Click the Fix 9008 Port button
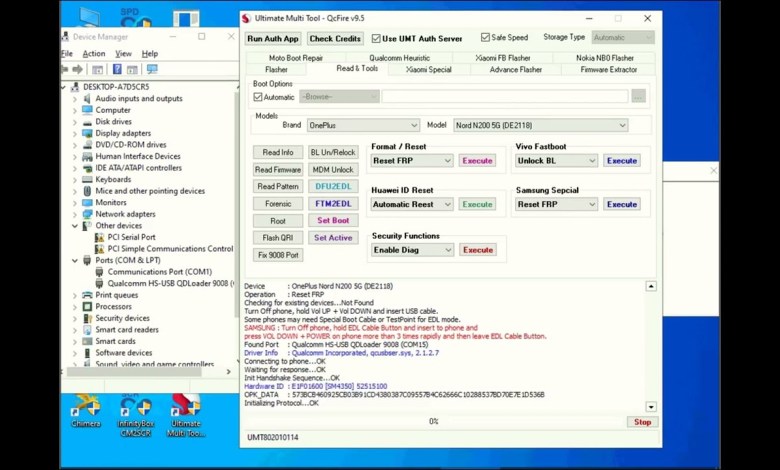 tap(278, 255)
